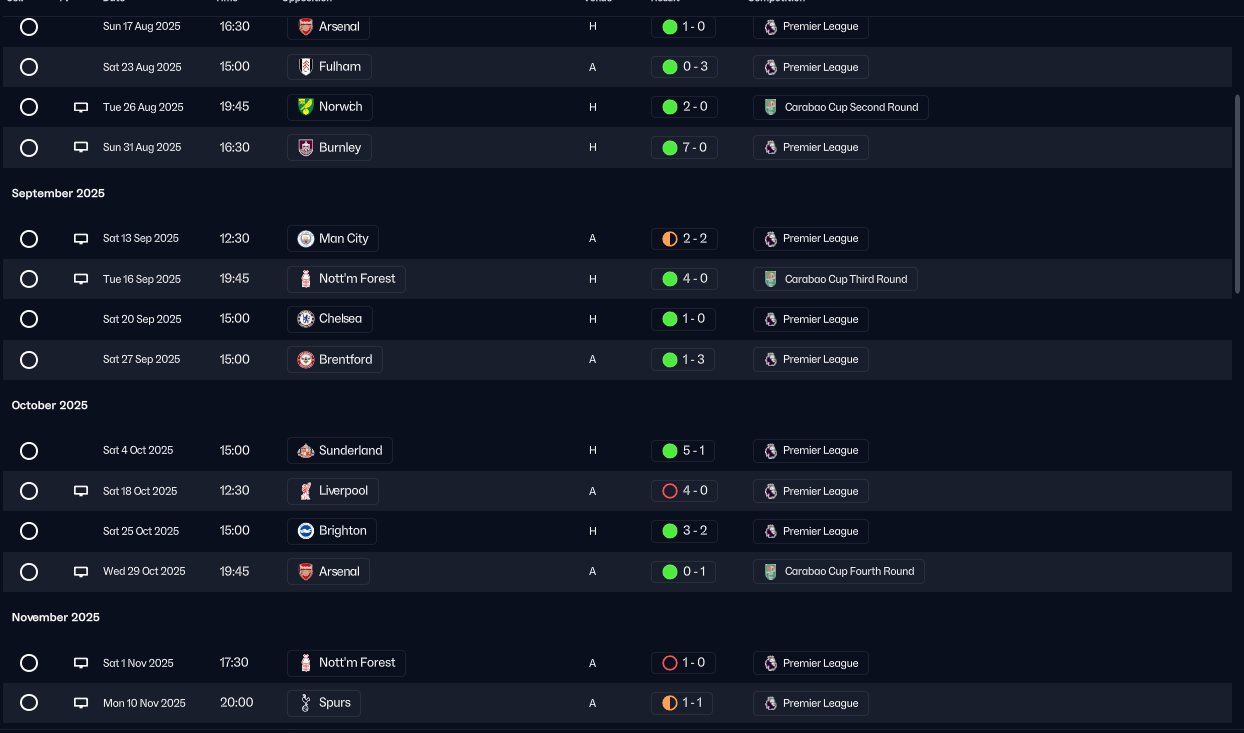Viewport: 1244px width, 733px height.
Task: Click the Liverpool club badge
Action: 306,491
